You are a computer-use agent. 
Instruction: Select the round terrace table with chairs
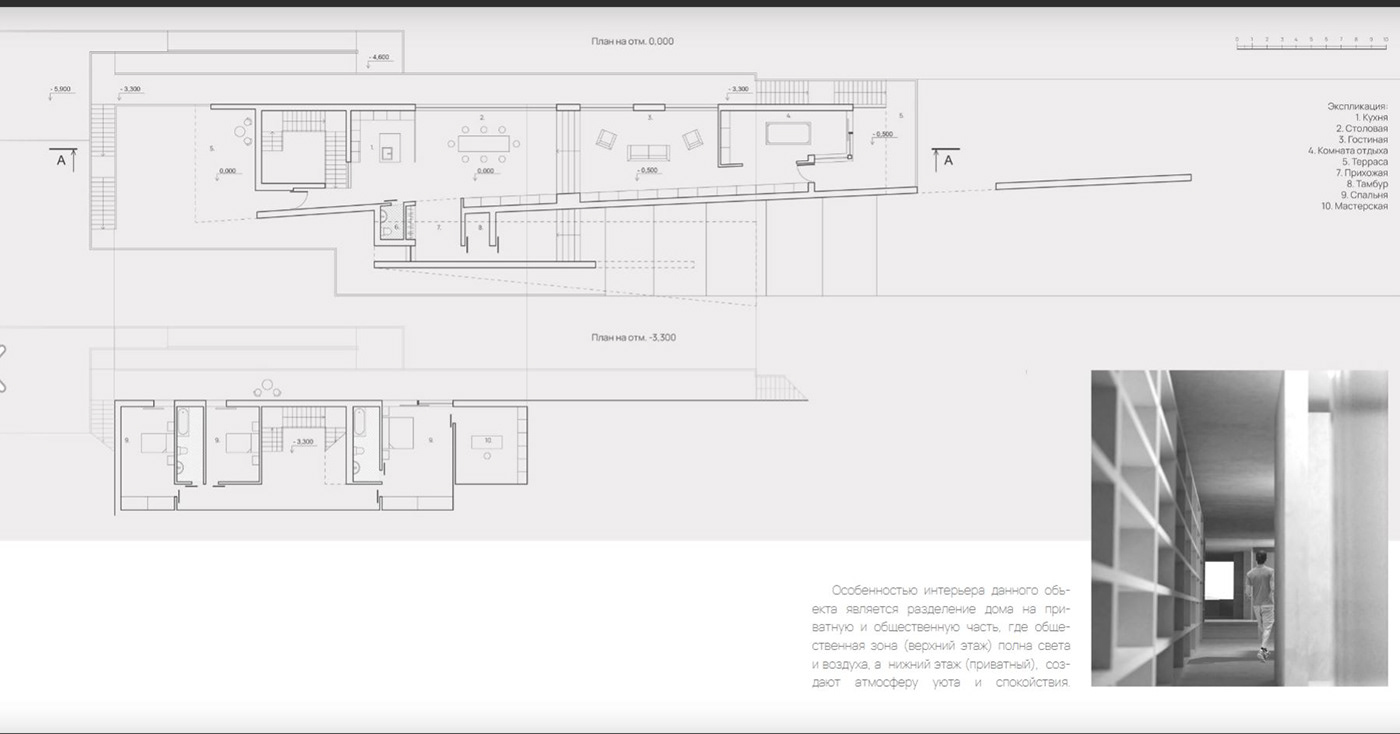click(x=243, y=130)
